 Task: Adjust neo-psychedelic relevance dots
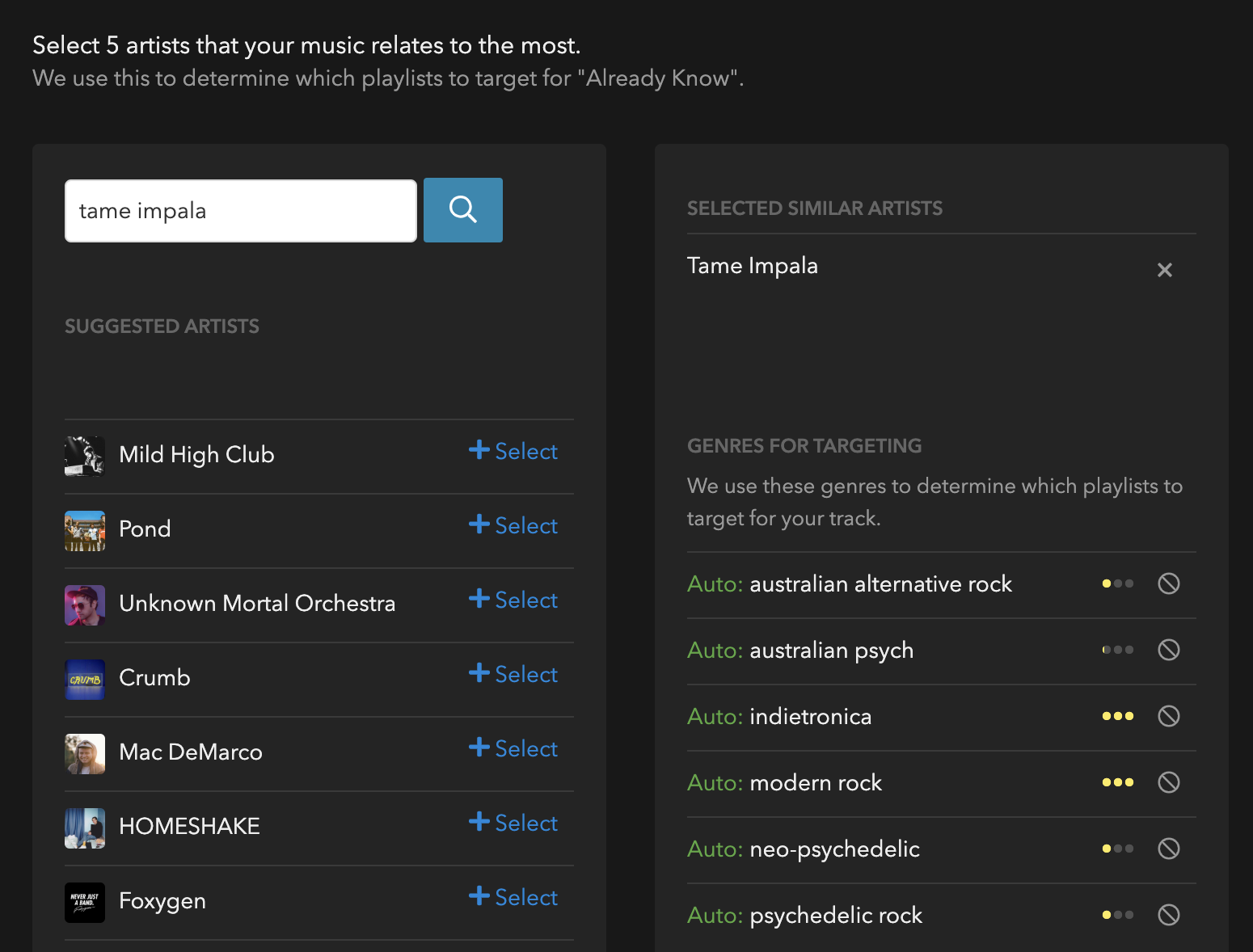pyautogui.click(x=1118, y=849)
